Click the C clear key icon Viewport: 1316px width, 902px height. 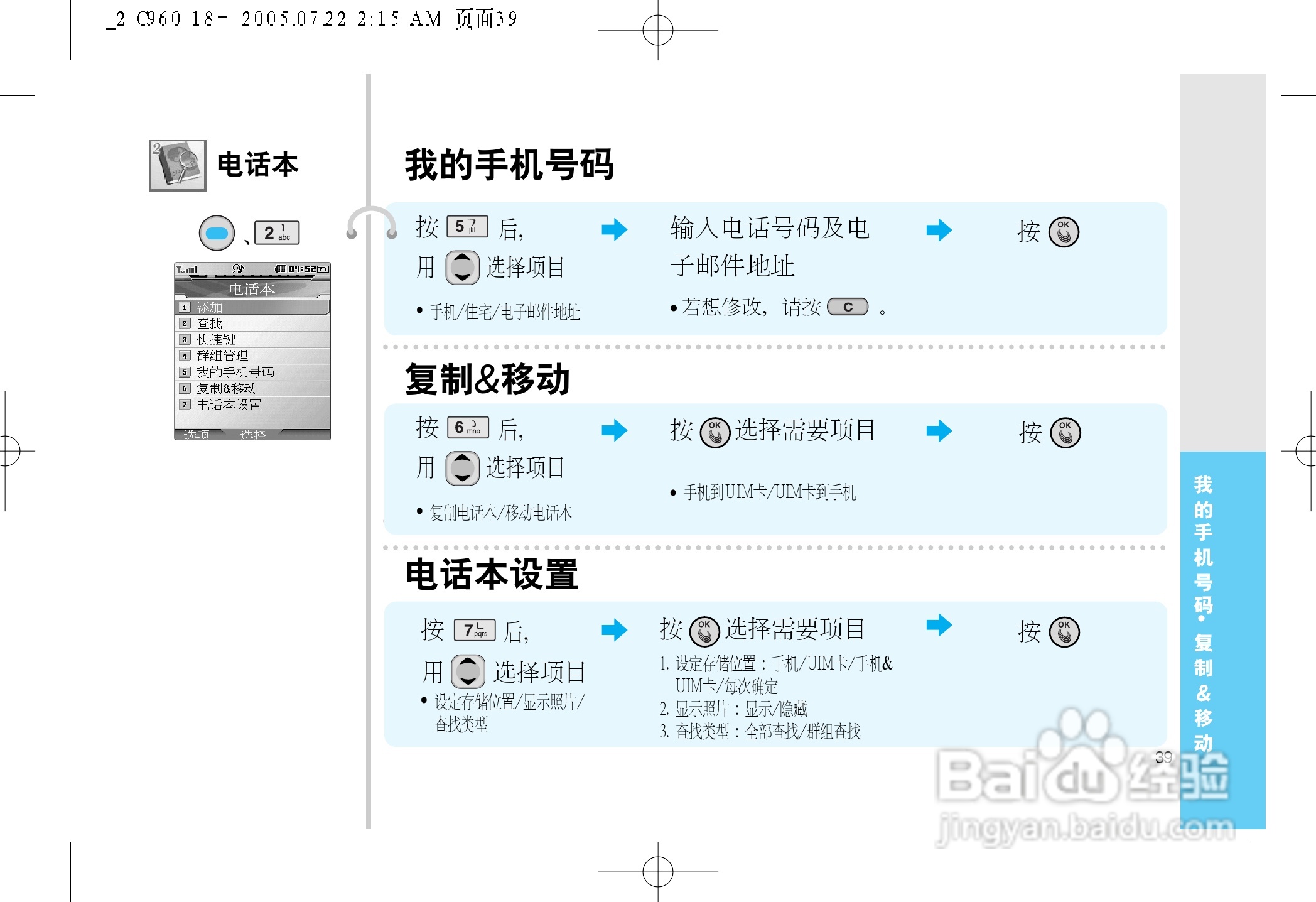coord(848,307)
